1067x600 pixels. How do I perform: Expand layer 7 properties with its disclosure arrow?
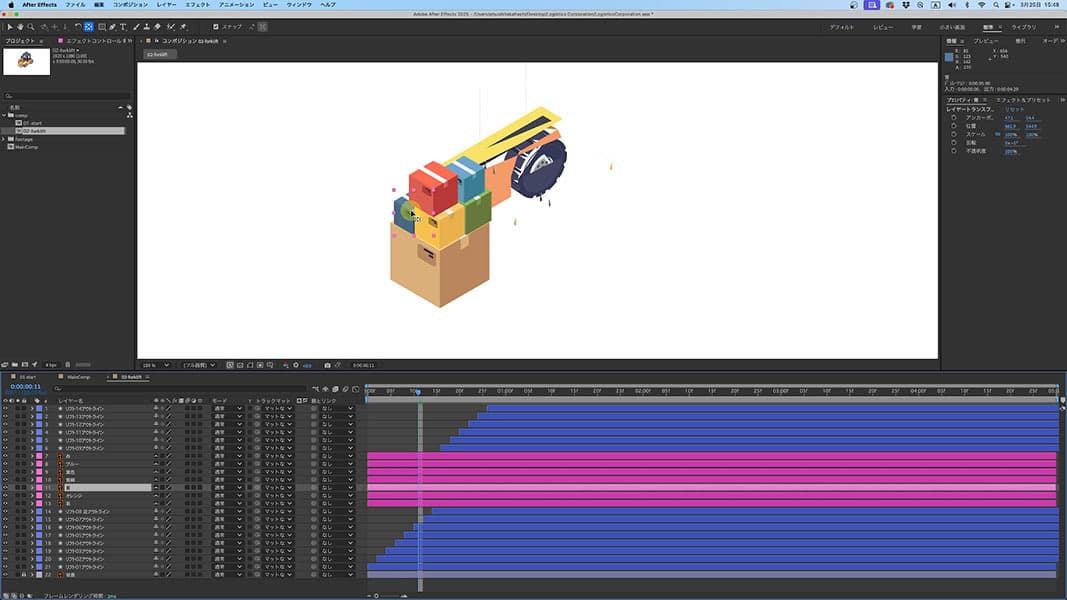point(31,456)
